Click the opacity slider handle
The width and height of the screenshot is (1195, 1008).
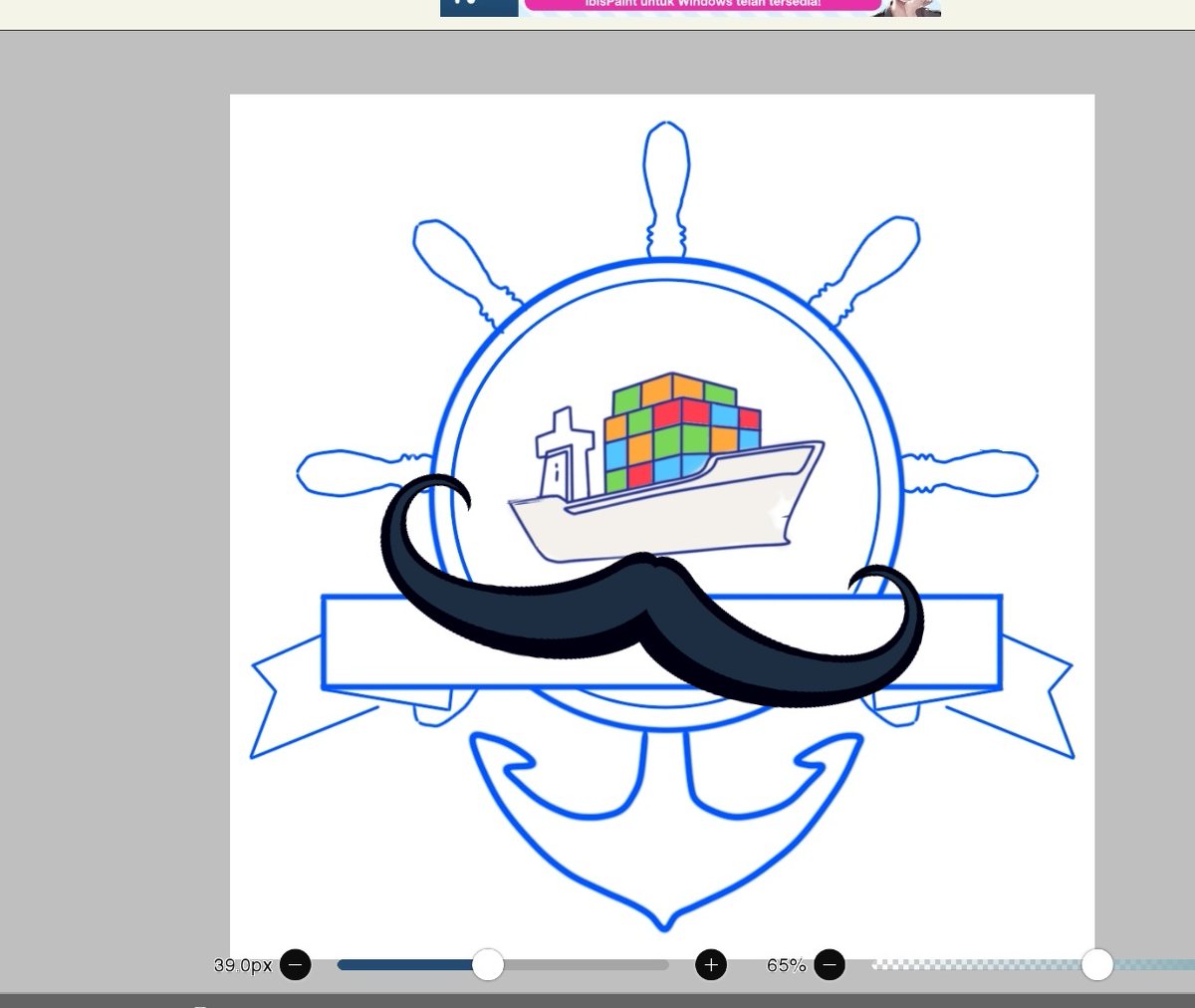coord(1097,964)
